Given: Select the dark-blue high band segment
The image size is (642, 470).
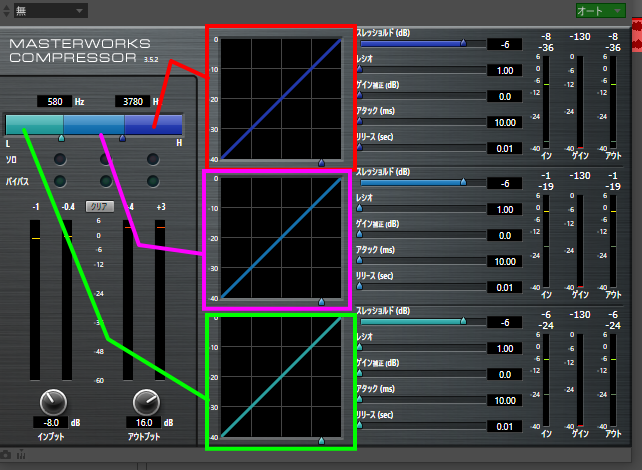Looking at the screenshot, I should (153, 125).
